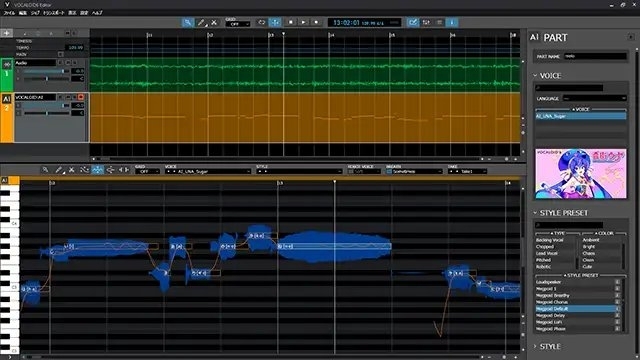Open the Job menu (ジョブ)

(x=35, y=13)
